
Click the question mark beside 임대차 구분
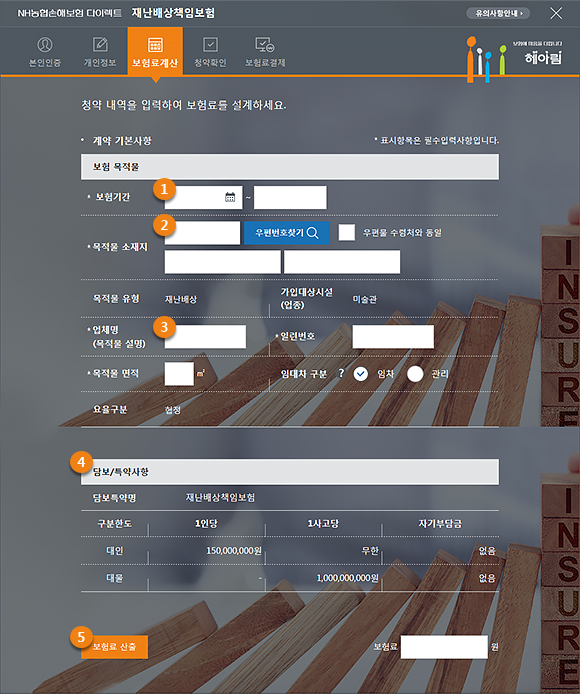point(341,374)
